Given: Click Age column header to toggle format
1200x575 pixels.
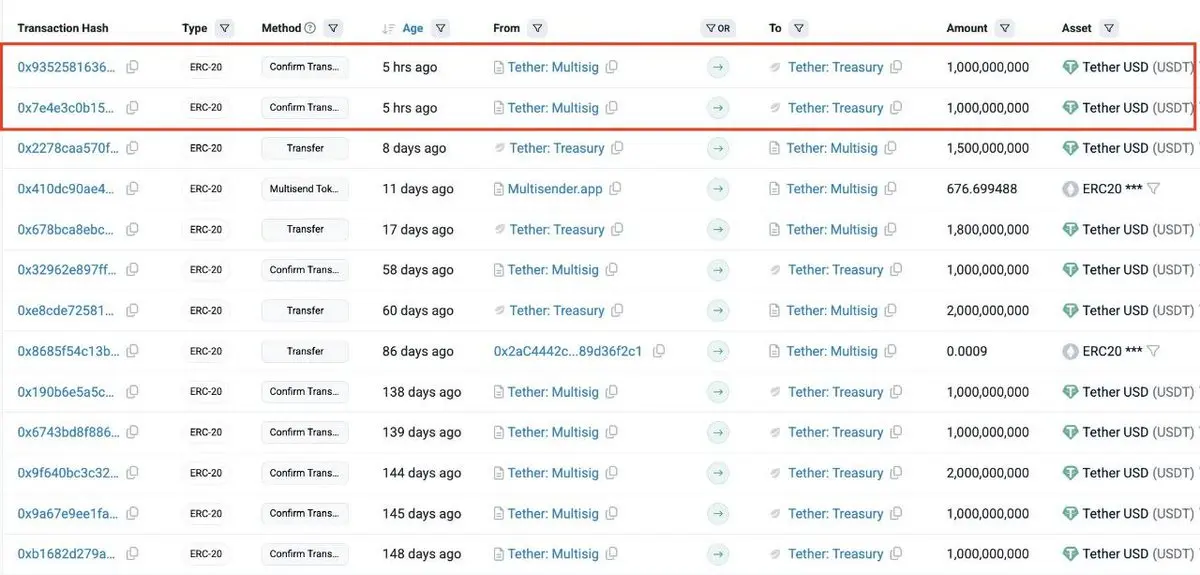Looking at the screenshot, I should pos(413,28).
